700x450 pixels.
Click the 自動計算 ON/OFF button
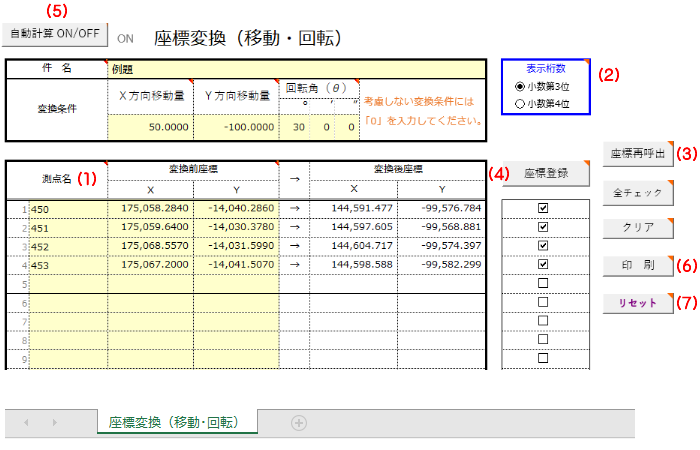[55, 34]
